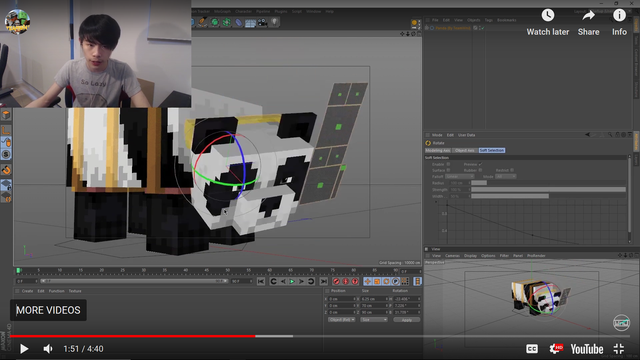Adjust the Strength slider

549,189
